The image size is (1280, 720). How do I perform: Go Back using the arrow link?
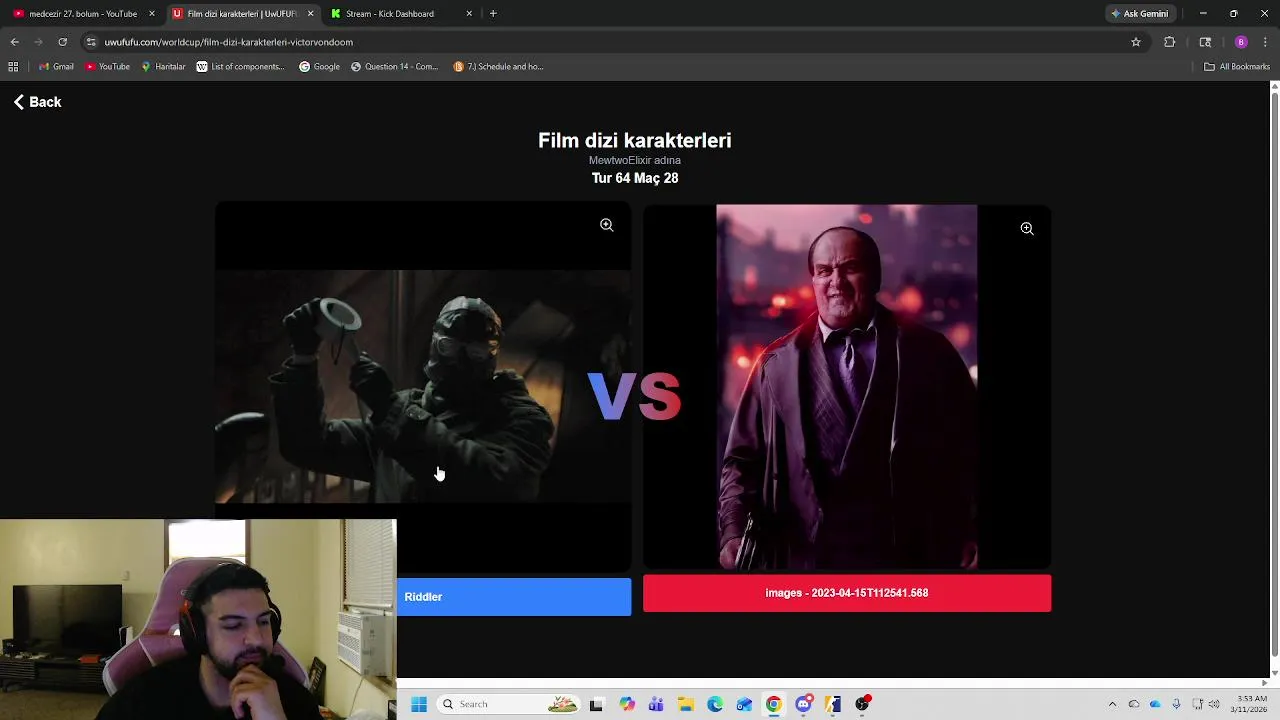[x=37, y=102]
